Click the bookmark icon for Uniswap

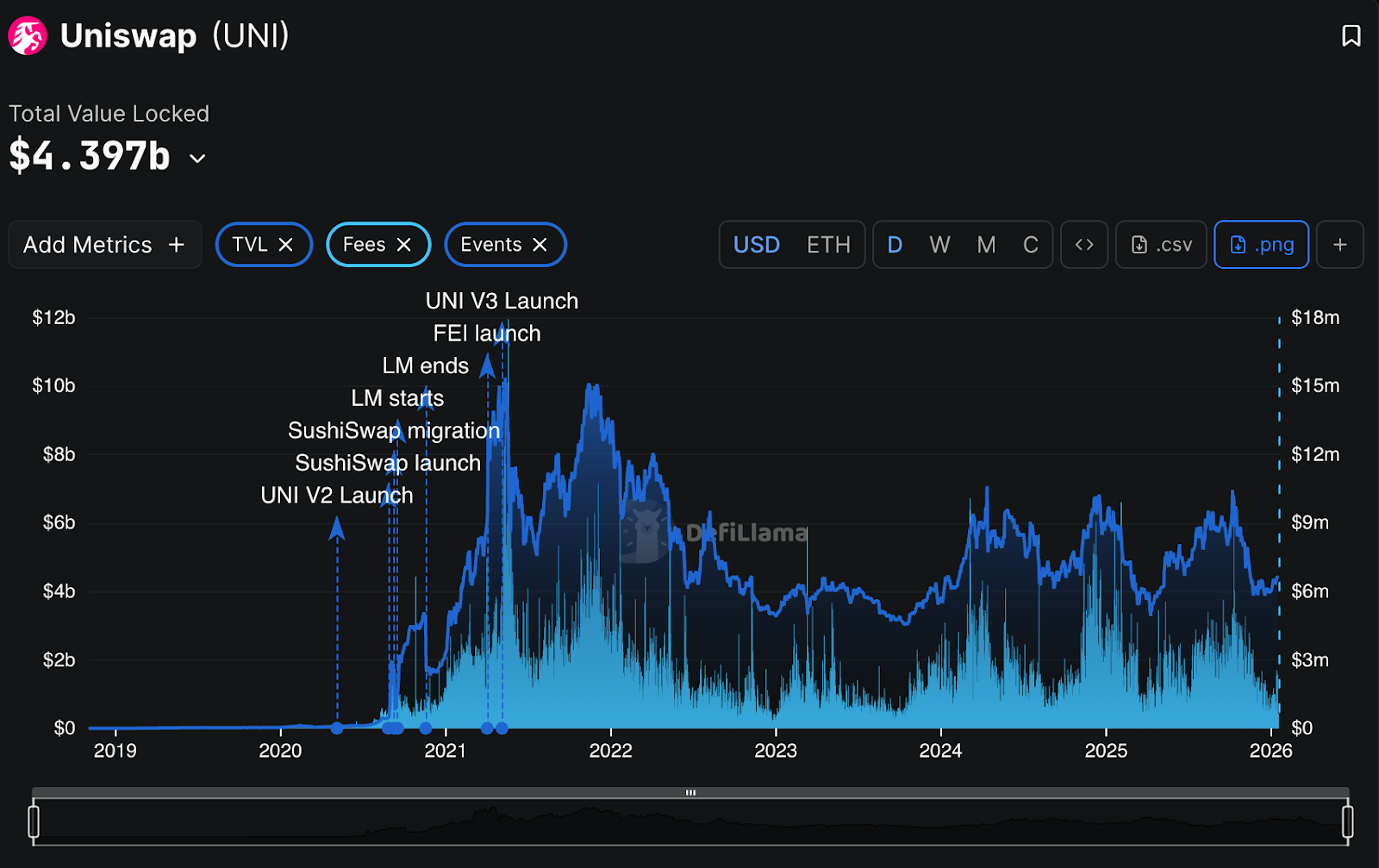1351,35
